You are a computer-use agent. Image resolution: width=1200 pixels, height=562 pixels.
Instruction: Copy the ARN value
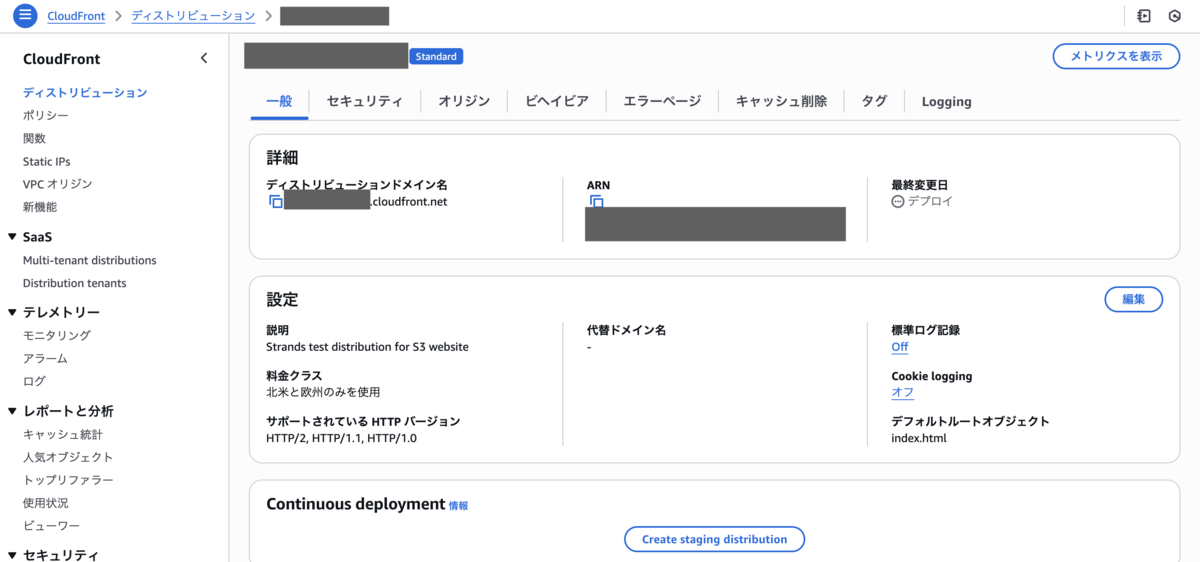(597, 202)
